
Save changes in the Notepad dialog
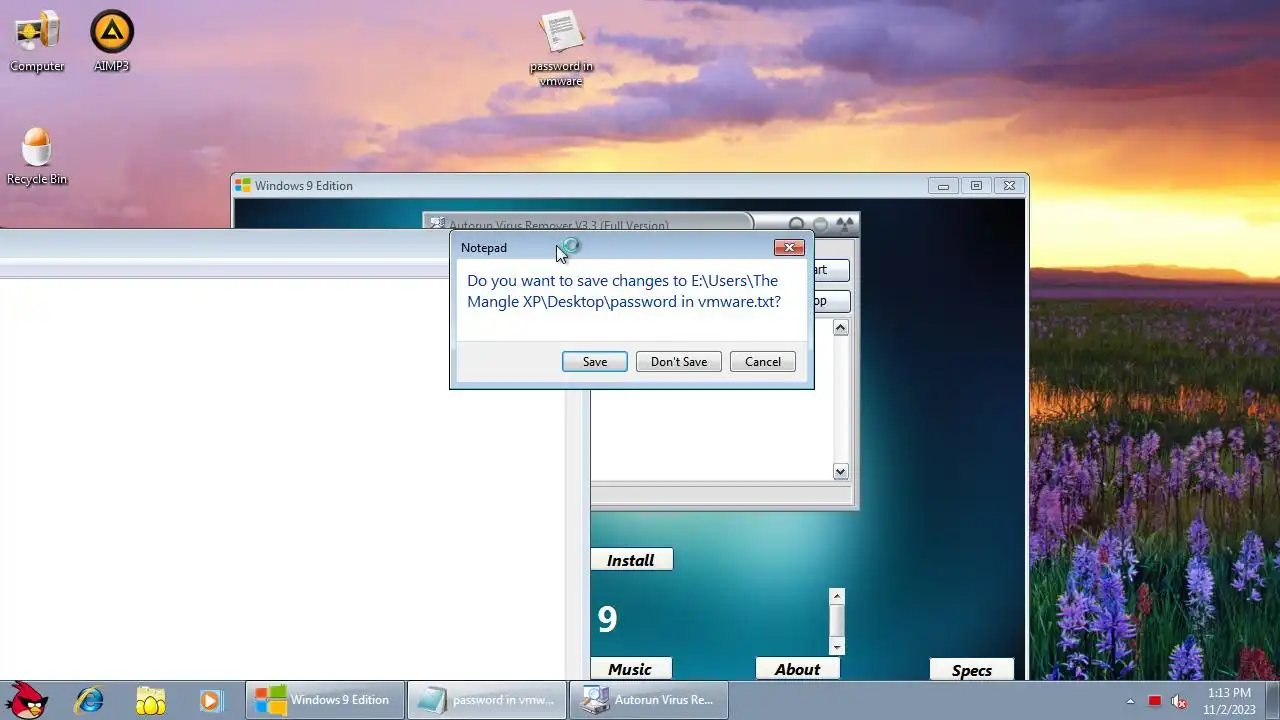(x=595, y=362)
